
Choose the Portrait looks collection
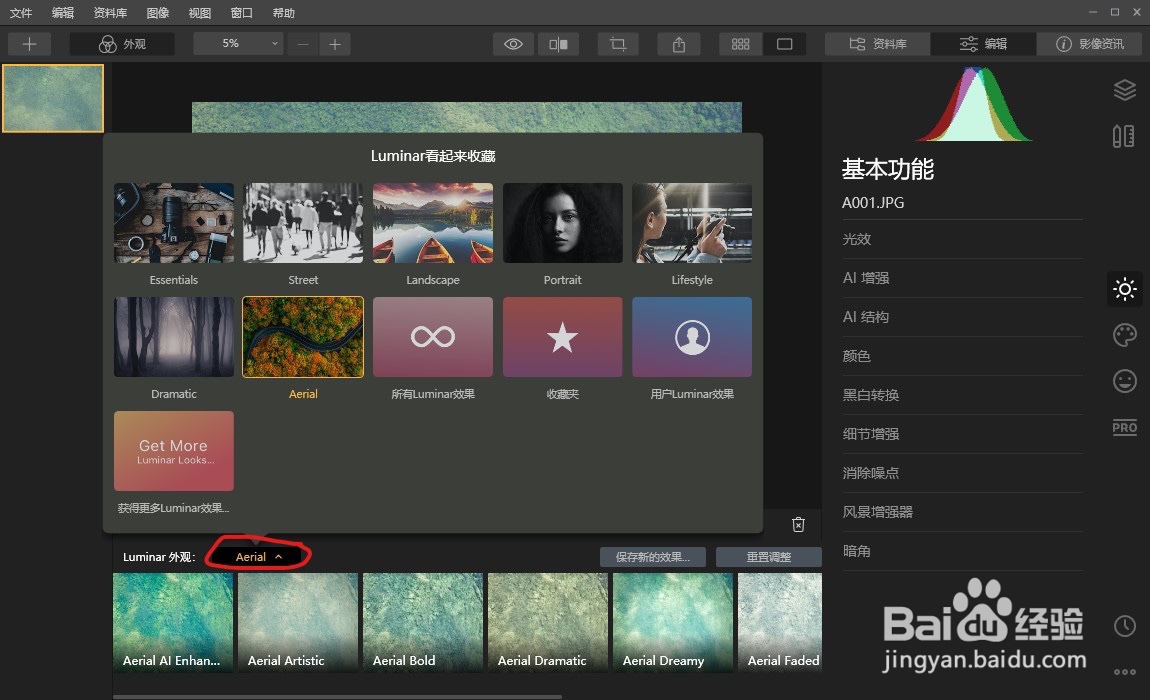(x=563, y=223)
